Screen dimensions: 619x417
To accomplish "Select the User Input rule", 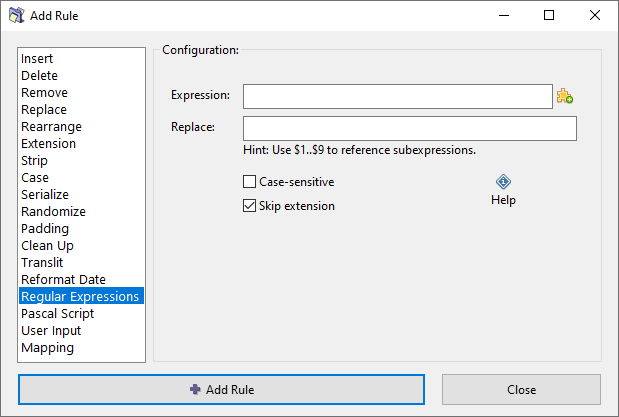I will pyautogui.click(x=51, y=331).
